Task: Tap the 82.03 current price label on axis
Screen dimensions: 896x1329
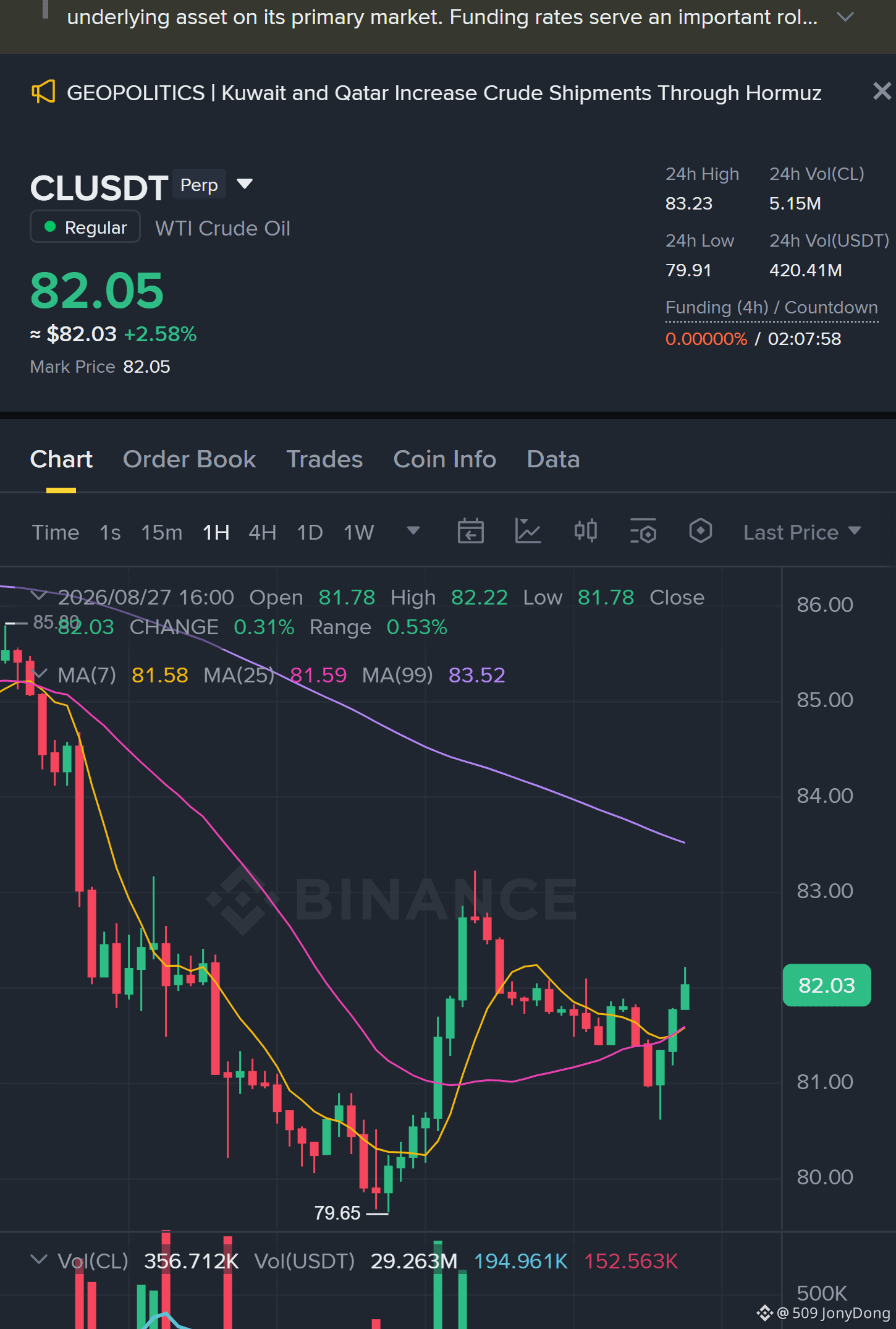Action: coord(827,985)
